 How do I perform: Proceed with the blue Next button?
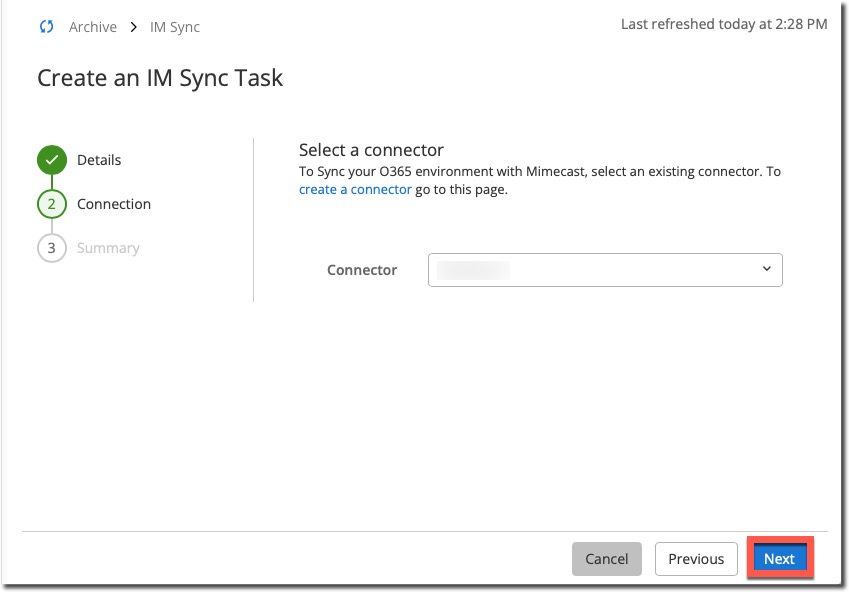tap(779, 559)
